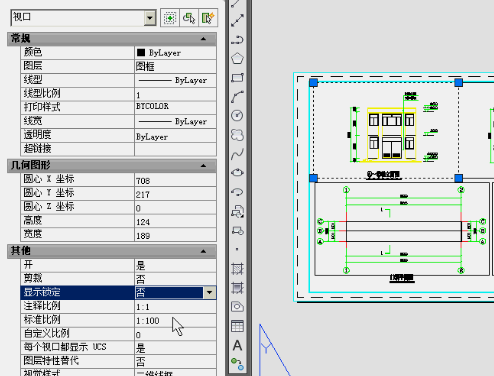Collapse the 常规 properties section

pos(203,39)
